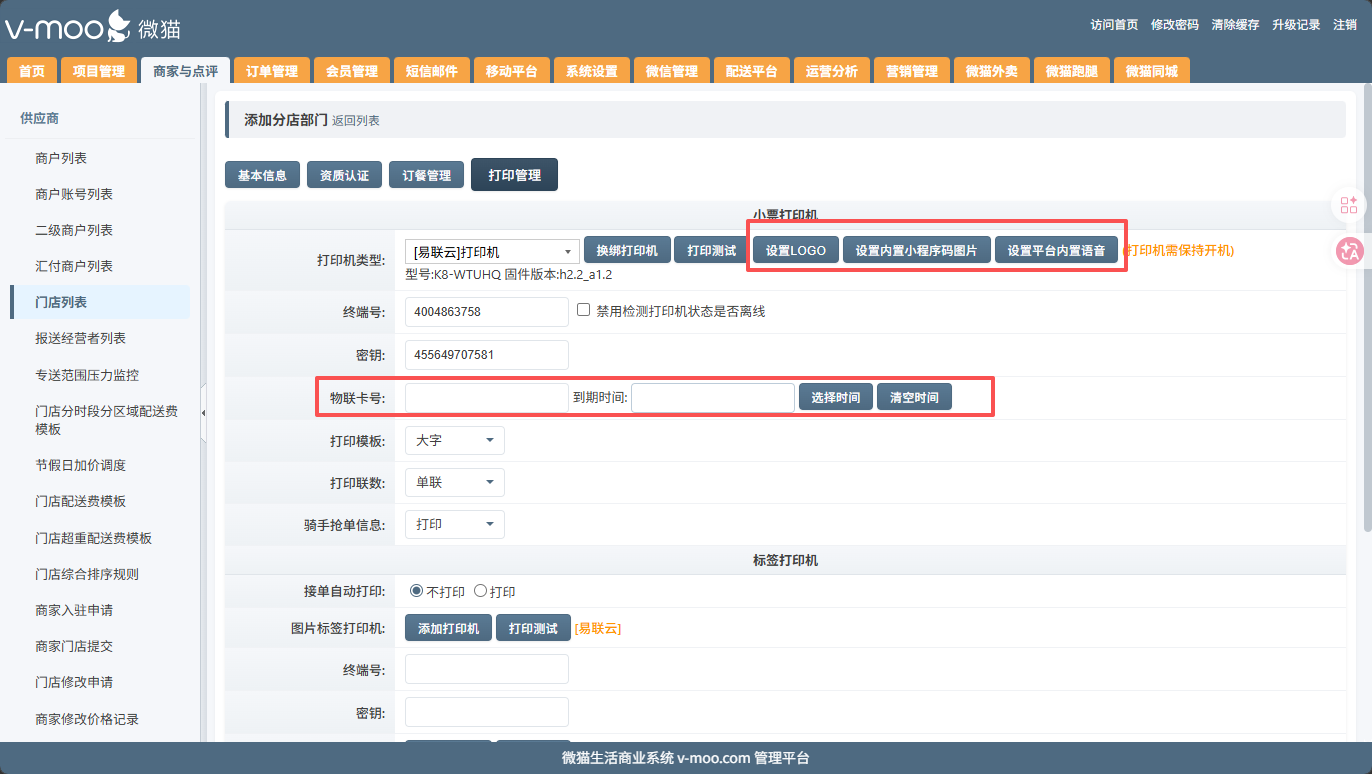Click the page's vertical scrollbar

click(x=1366, y=300)
